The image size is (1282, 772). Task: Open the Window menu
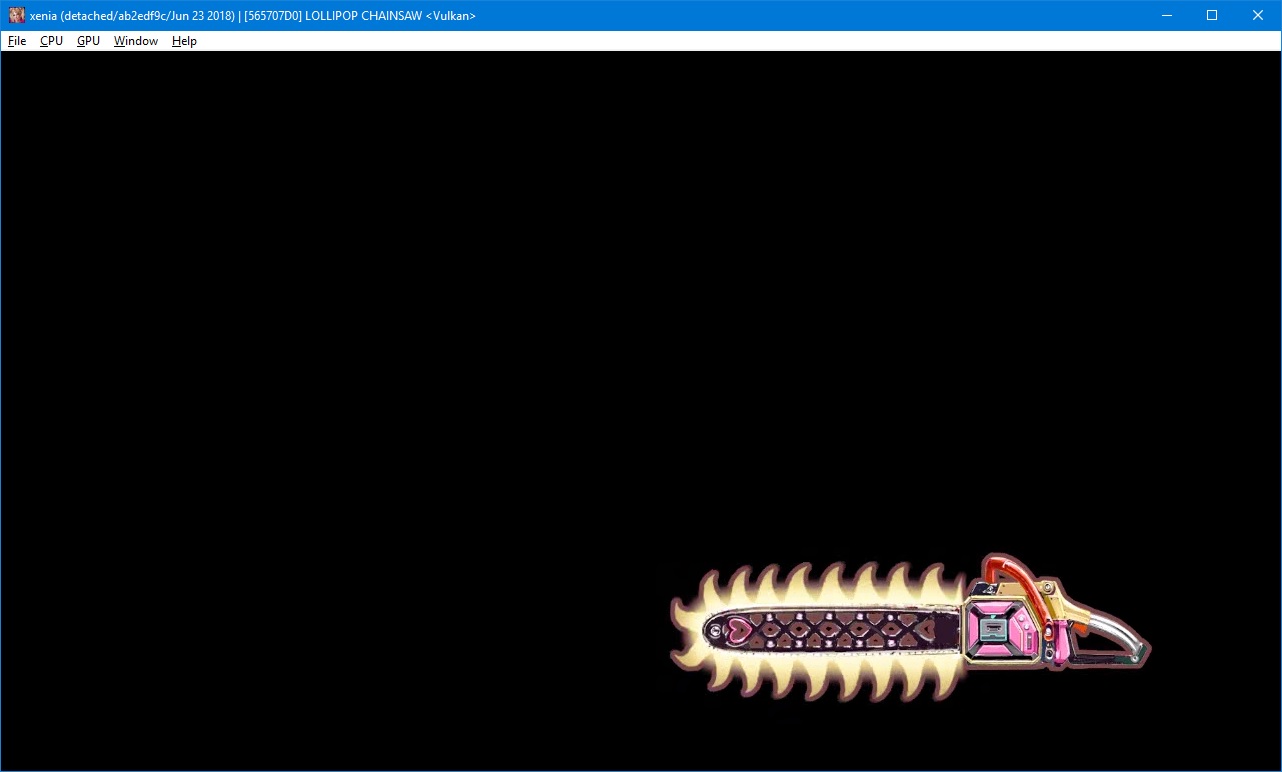click(x=135, y=41)
